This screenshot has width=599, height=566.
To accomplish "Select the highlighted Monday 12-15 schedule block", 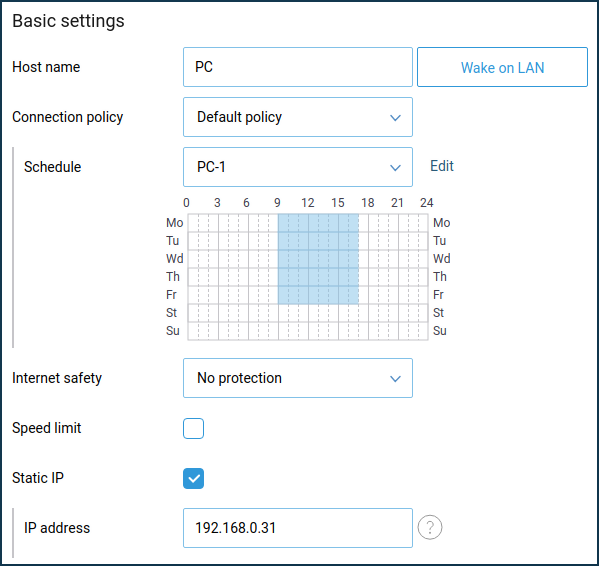I will pos(323,223).
